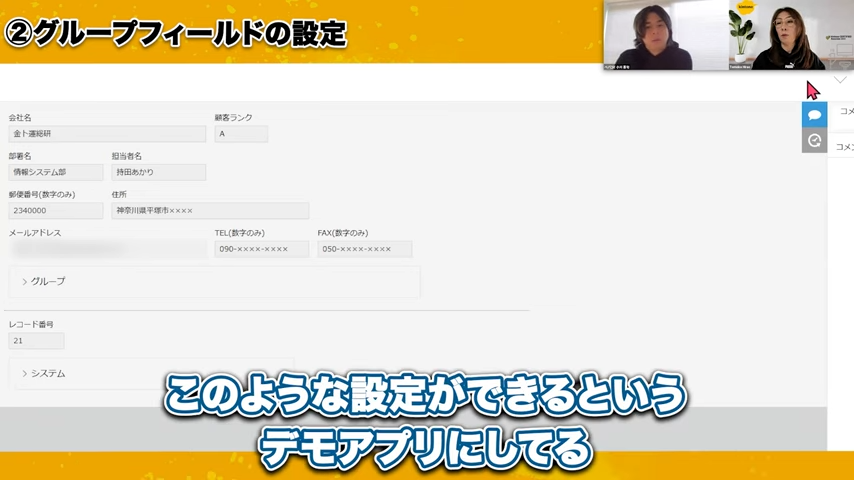Viewport: 854px width, 480px height.
Task: Collapse the side panel with the chevron
Action: tap(840, 80)
